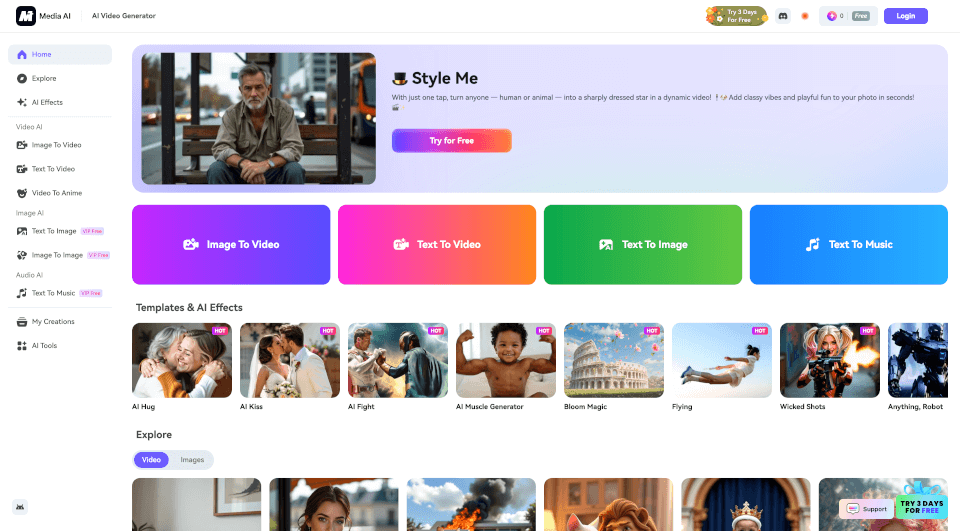Open Text To Music sidebar item

tap(53, 293)
